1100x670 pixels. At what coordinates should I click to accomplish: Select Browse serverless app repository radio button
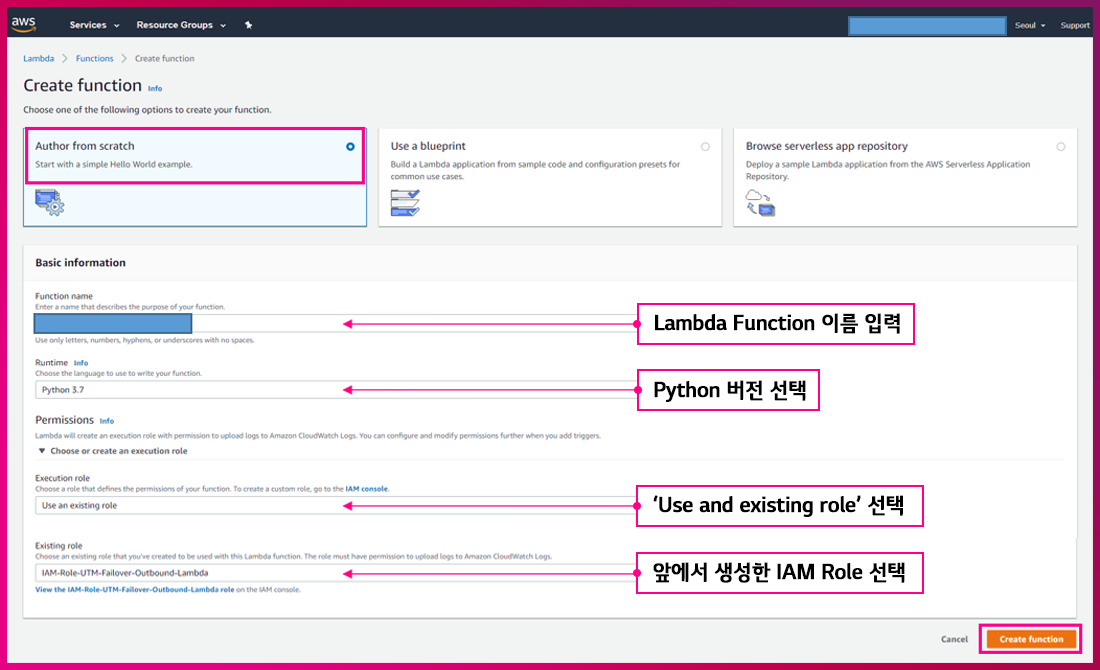1060,146
